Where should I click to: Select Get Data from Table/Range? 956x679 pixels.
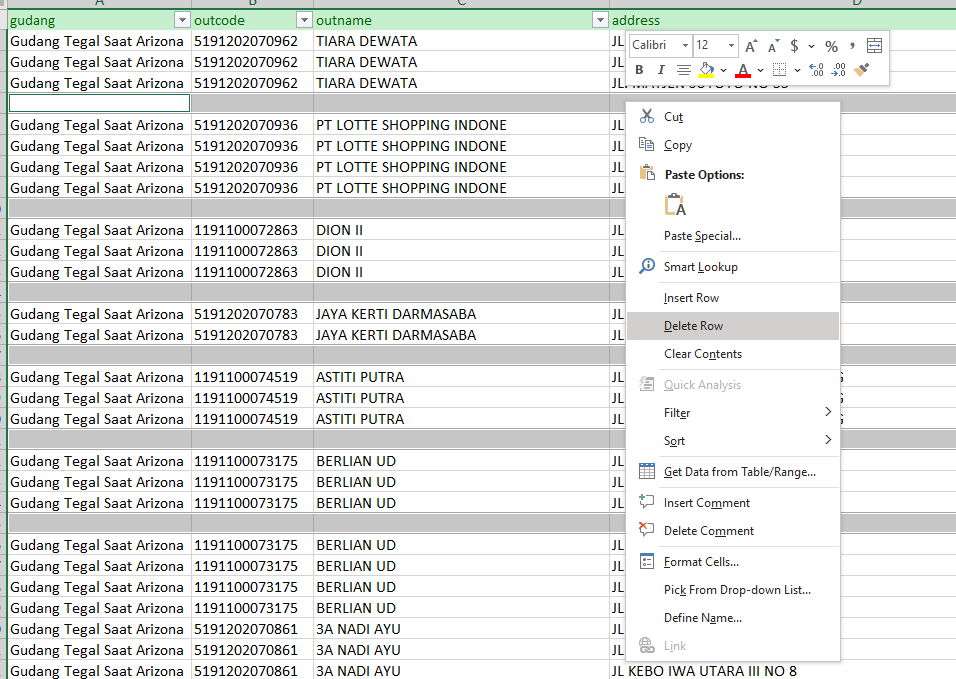[x=733, y=472]
